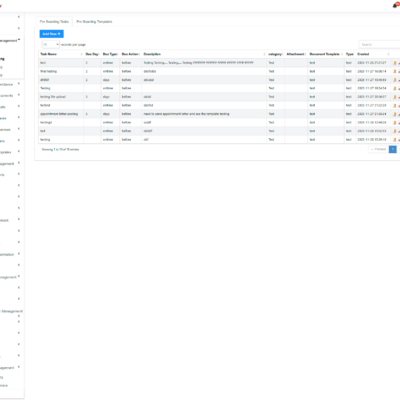Sort table by Created column arrows

(388, 54)
